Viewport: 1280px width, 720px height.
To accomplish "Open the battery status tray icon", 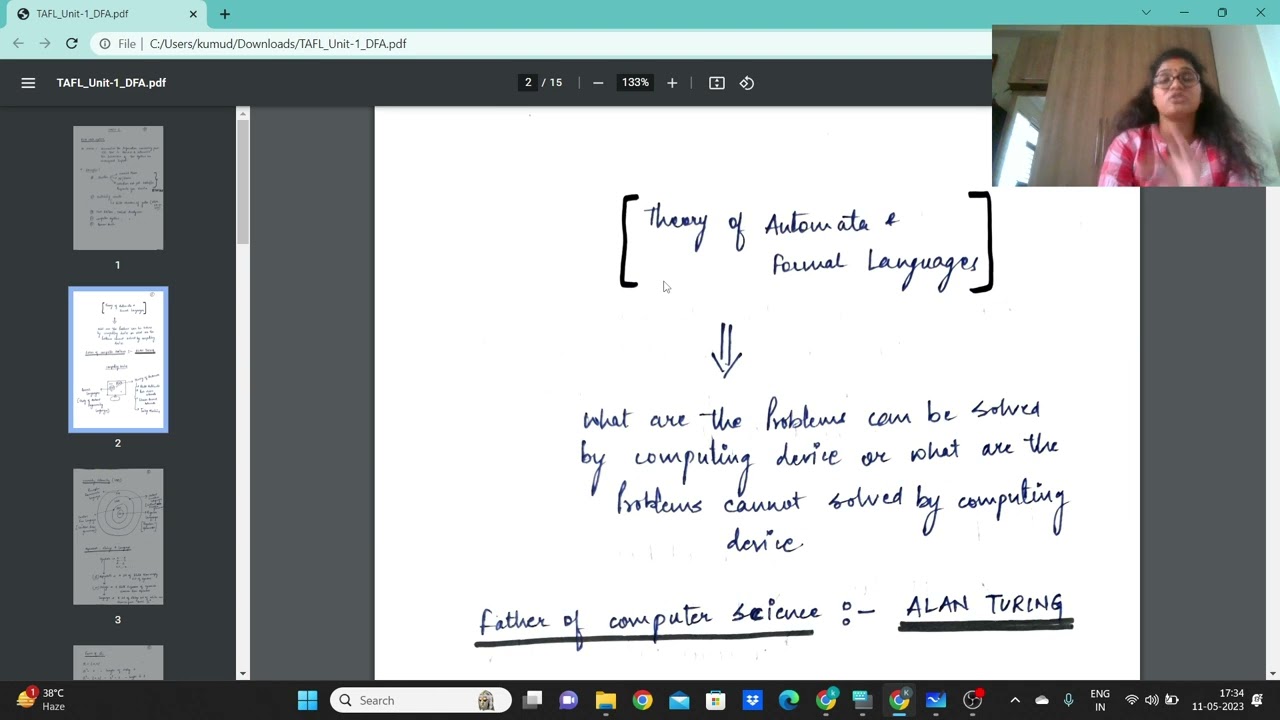I will pos(1172,700).
